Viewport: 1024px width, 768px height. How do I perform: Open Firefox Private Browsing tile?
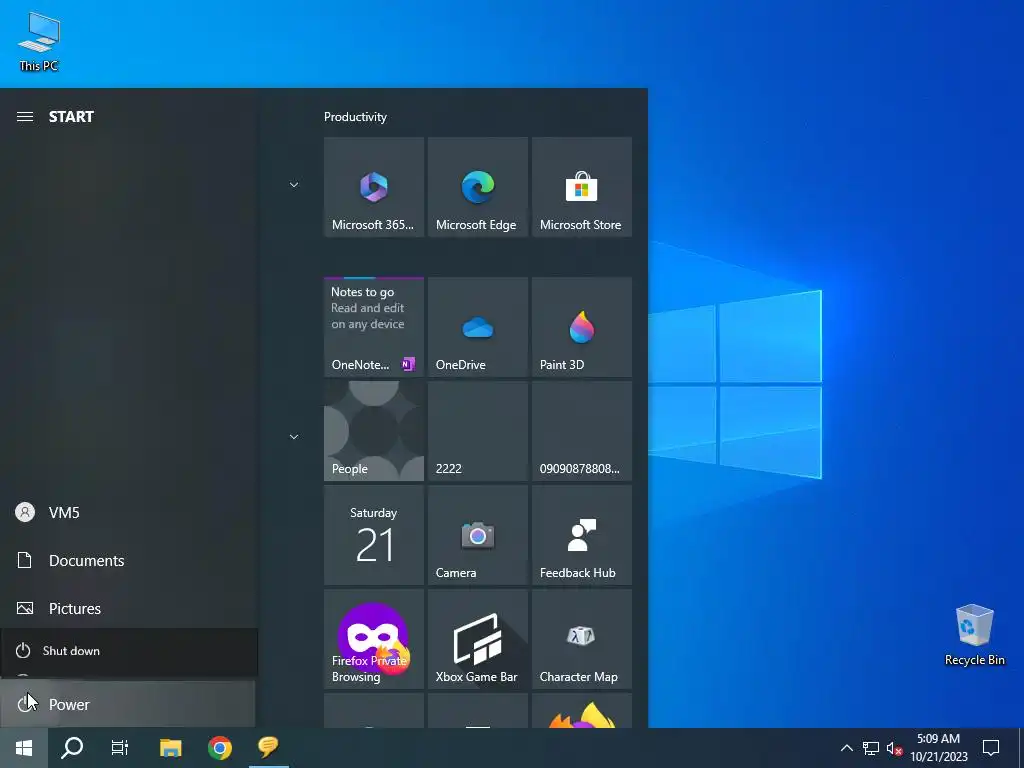click(374, 639)
